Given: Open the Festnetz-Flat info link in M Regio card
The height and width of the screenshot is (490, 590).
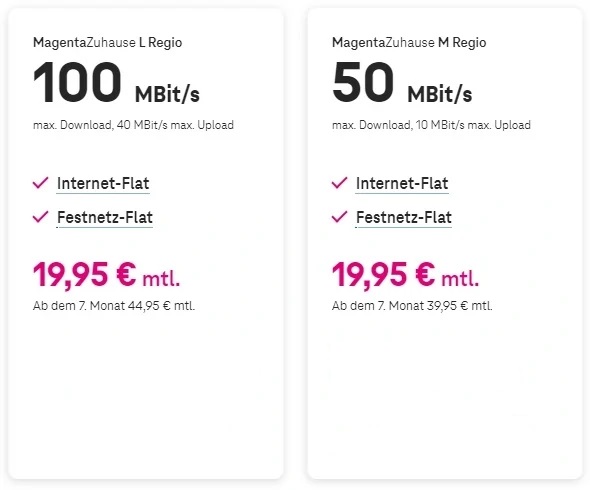Looking at the screenshot, I should (404, 218).
